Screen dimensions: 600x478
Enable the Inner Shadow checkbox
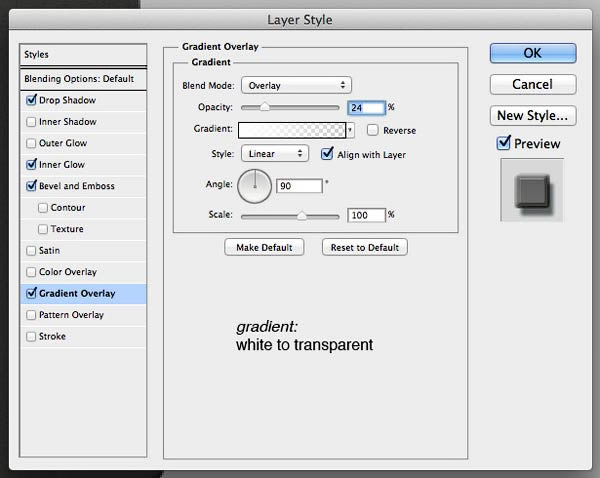(31, 122)
